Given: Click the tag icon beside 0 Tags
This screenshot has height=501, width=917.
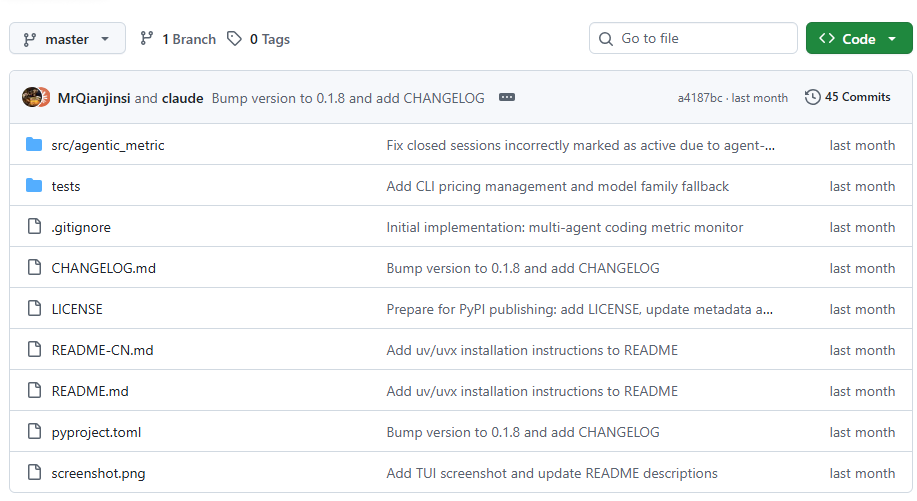Looking at the screenshot, I should [x=235, y=39].
